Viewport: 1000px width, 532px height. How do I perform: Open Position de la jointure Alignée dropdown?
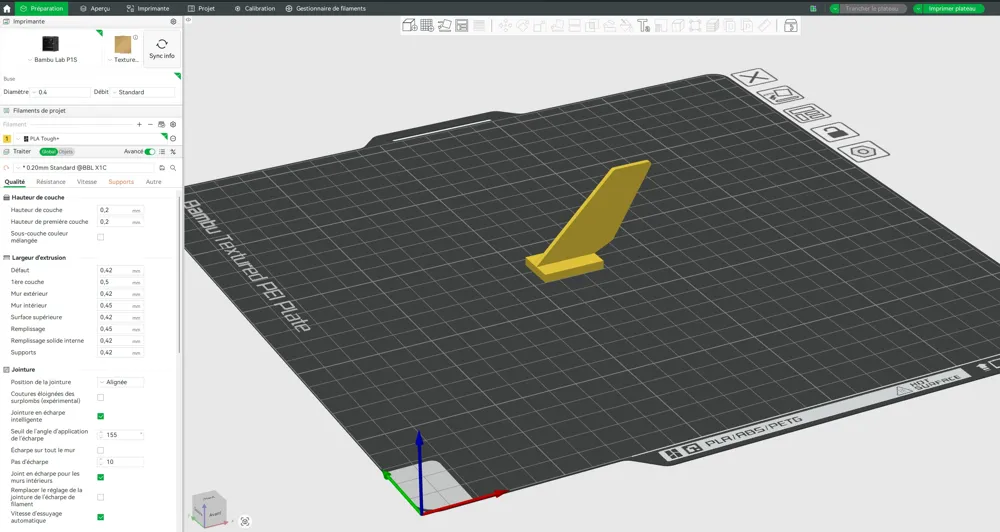[121, 382]
